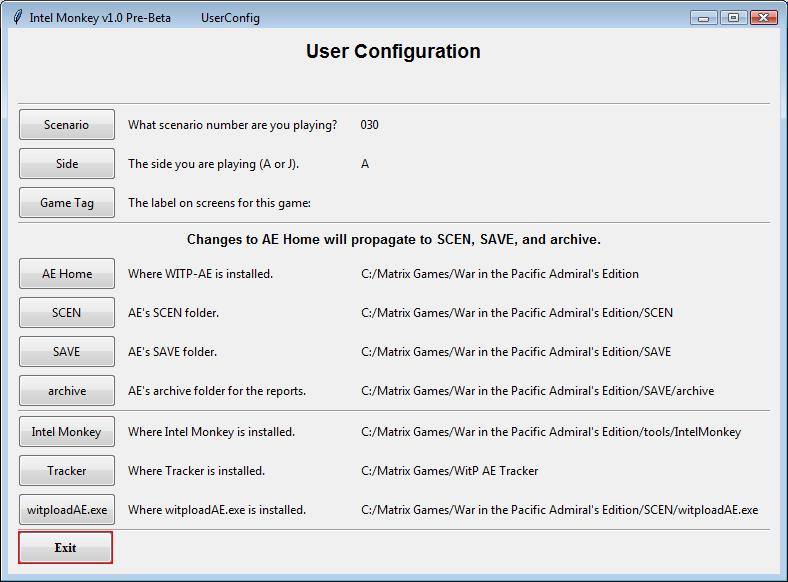Viewport: 788px width, 582px height.
Task: Minimize the Intel Monkey window
Action: [704, 17]
